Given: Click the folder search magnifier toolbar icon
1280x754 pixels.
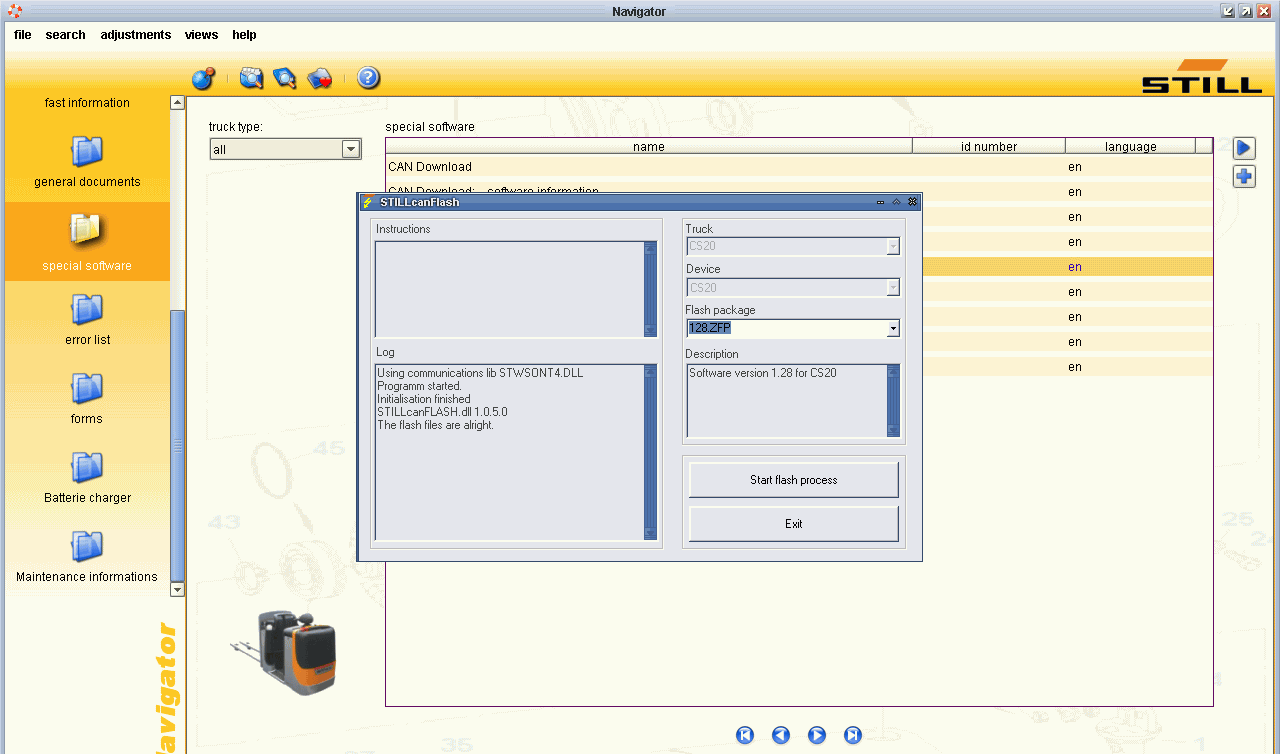Looking at the screenshot, I should pos(251,78).
